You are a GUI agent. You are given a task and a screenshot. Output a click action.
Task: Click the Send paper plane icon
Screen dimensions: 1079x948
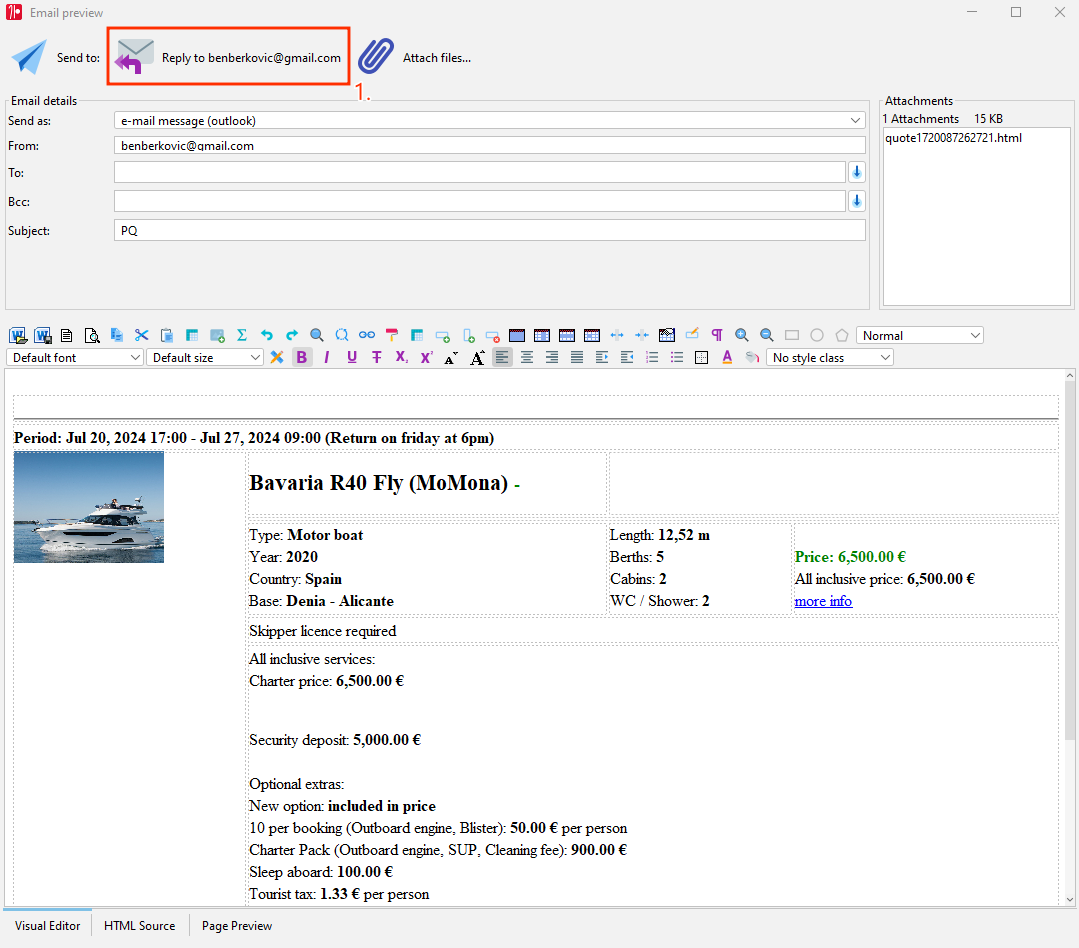tap(29, 57)
